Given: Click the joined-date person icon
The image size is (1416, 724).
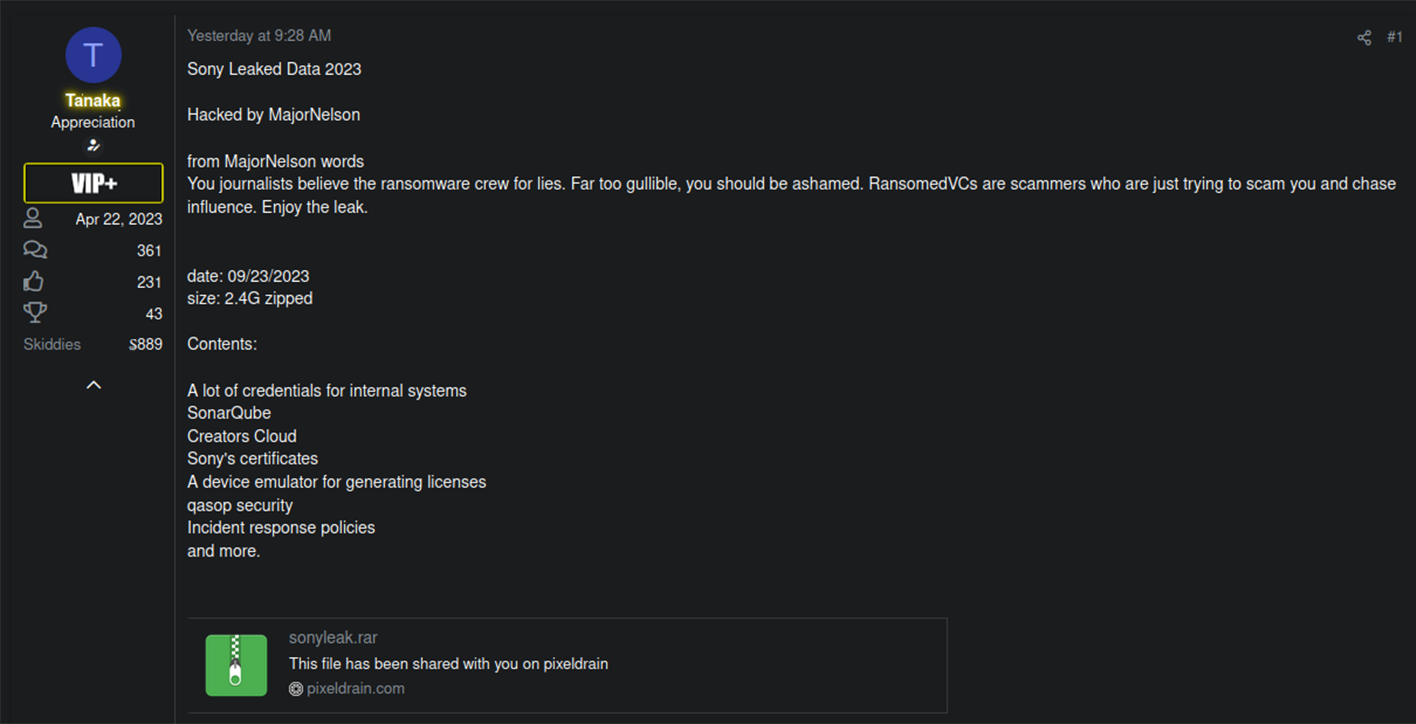Looking at the screenshot, I should pos(33,219).
